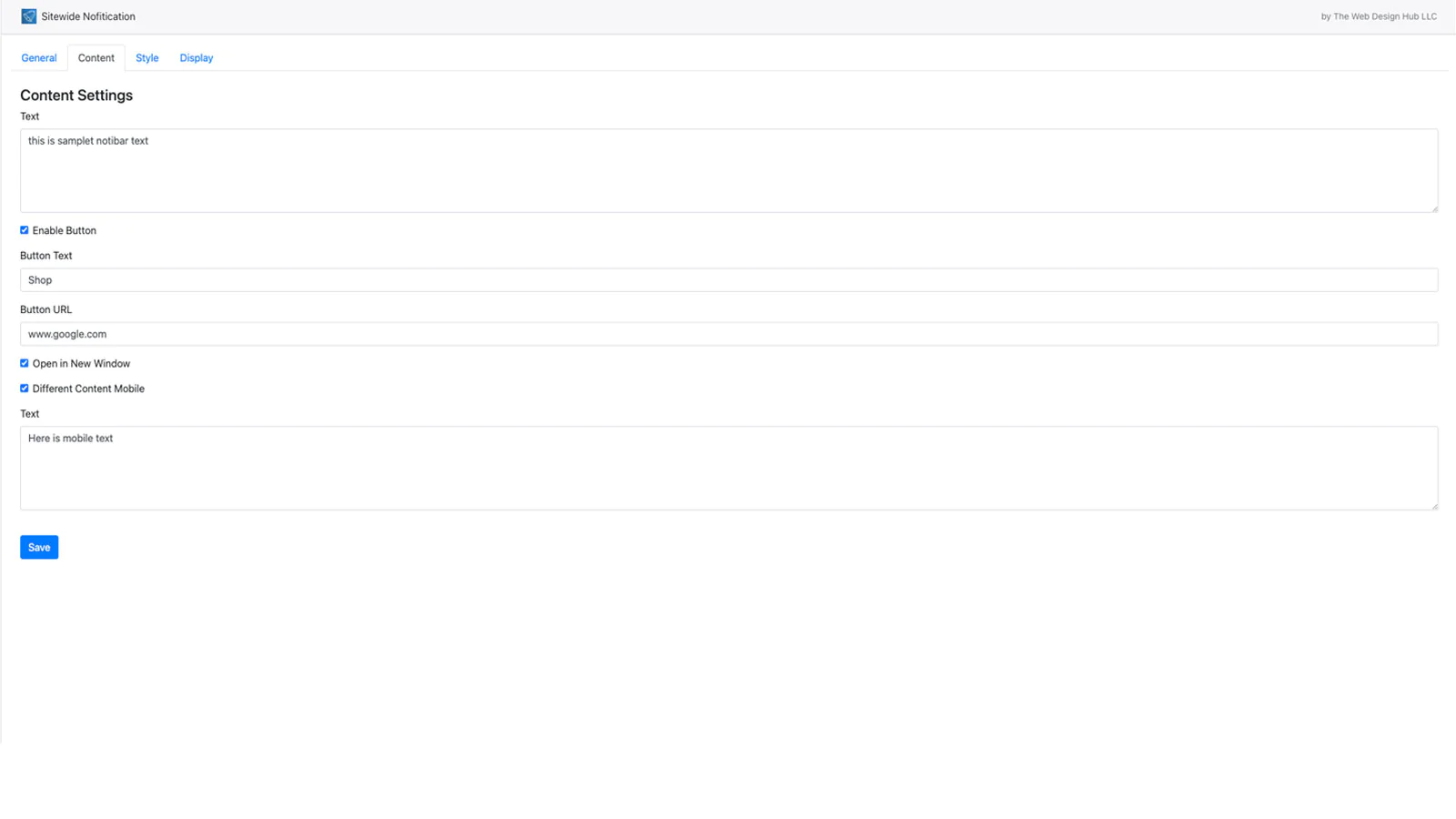1456x819 pixels.
Task: Select the Content tab
Action: click(x=96, y=57)
